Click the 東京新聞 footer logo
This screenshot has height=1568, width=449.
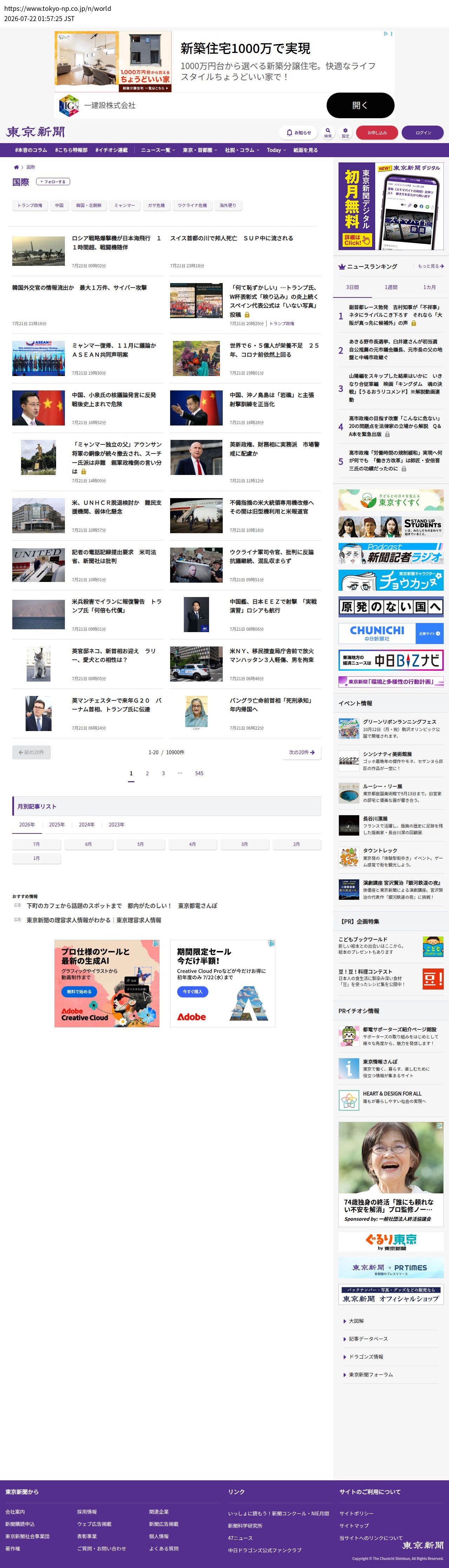coord(423,1545)
